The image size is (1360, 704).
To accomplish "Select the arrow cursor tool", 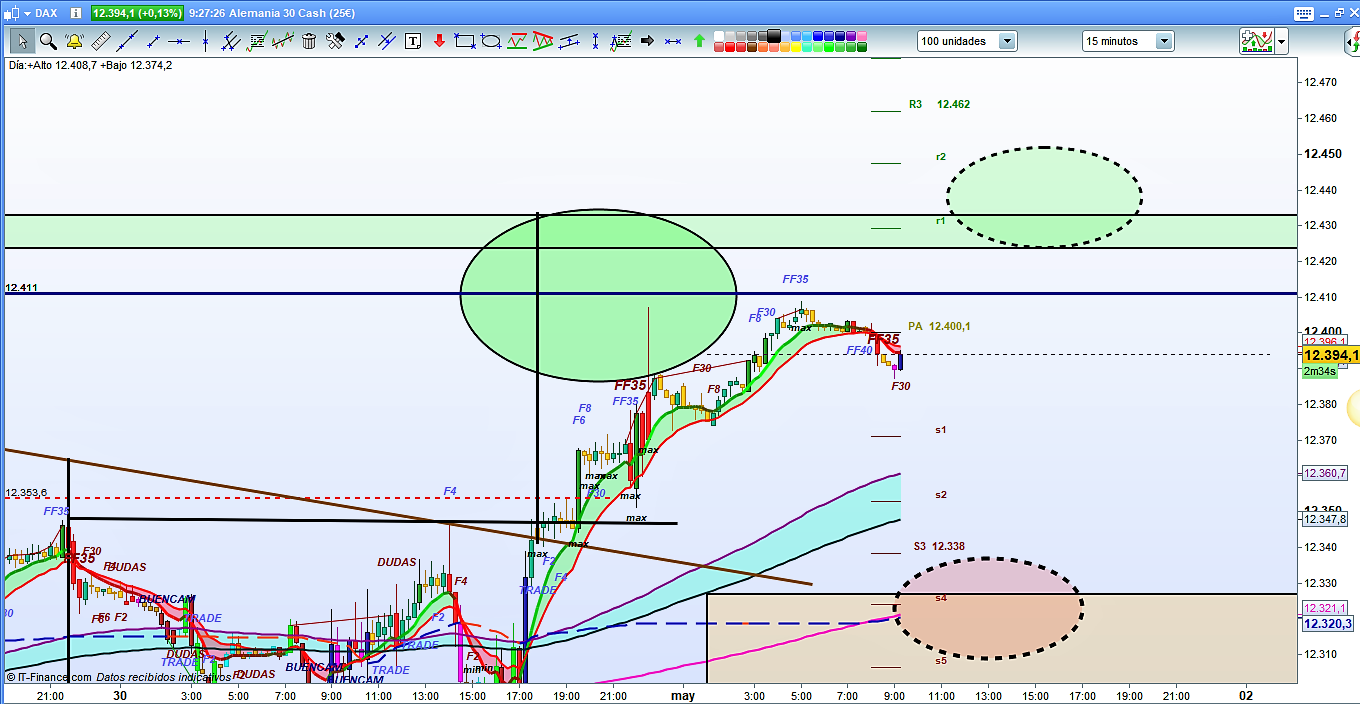I will [22, 41].
